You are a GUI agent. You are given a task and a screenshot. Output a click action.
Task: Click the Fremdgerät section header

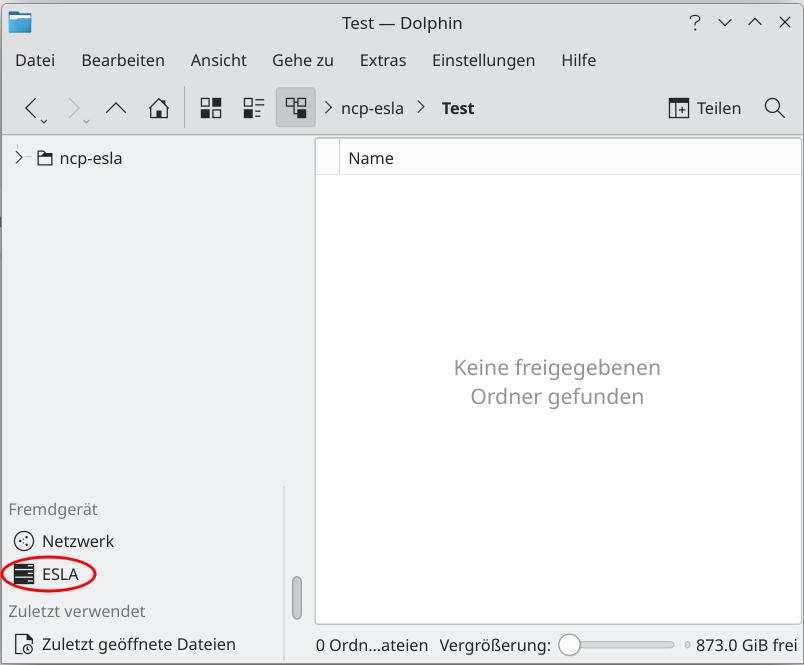pyautogui.click(x=53, y=509)
